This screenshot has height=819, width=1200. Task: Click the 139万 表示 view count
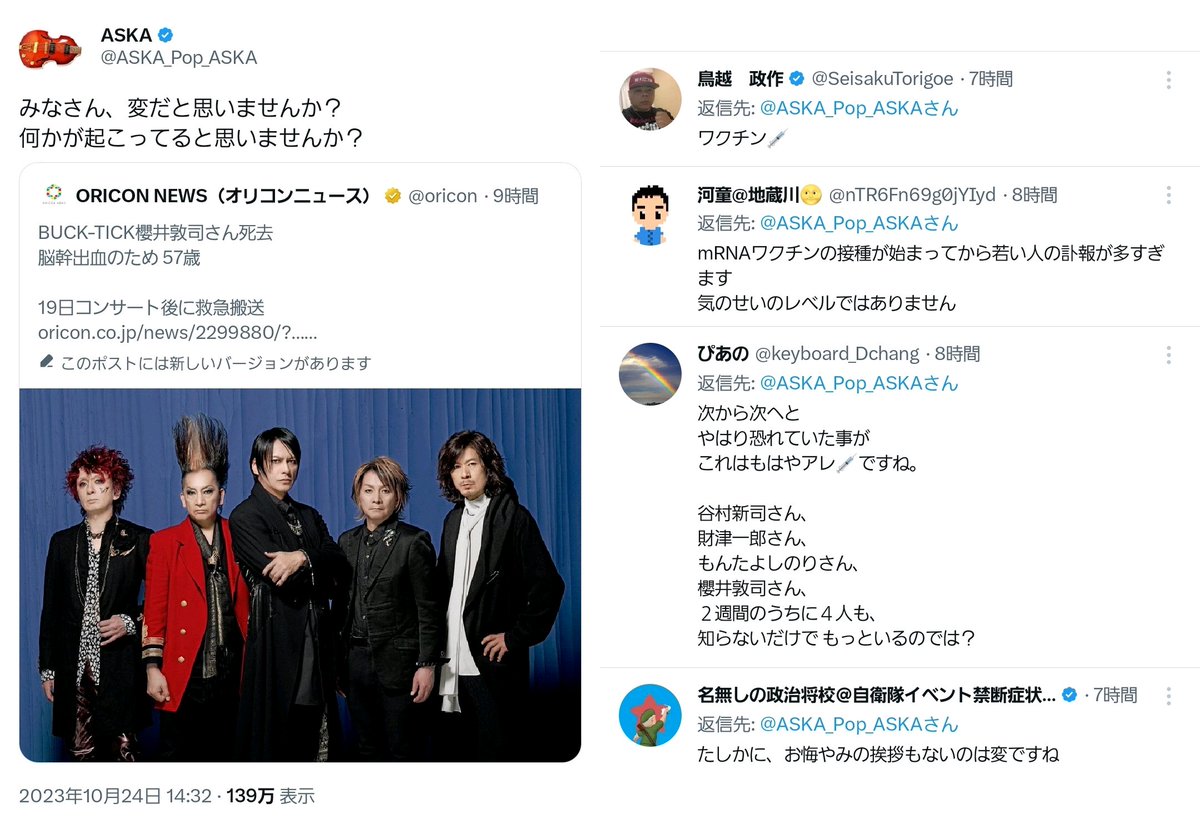(271, 796)
